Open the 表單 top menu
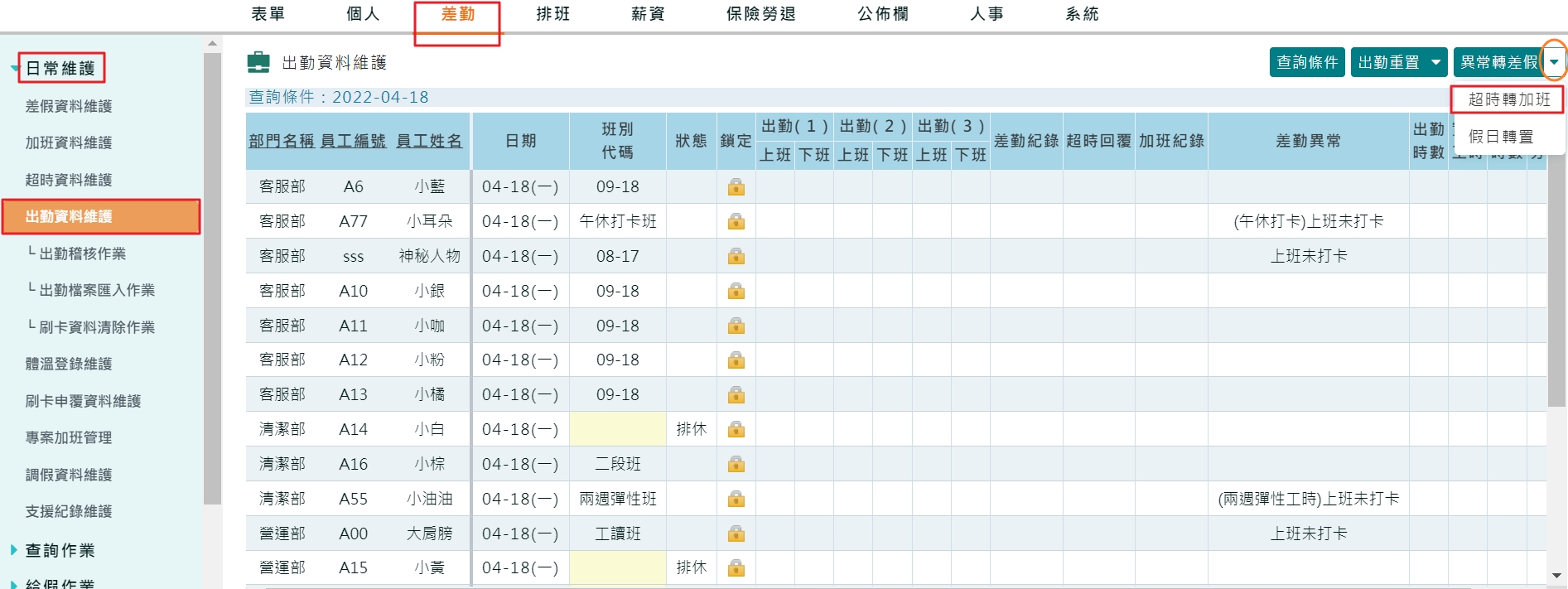 (268, 14)
